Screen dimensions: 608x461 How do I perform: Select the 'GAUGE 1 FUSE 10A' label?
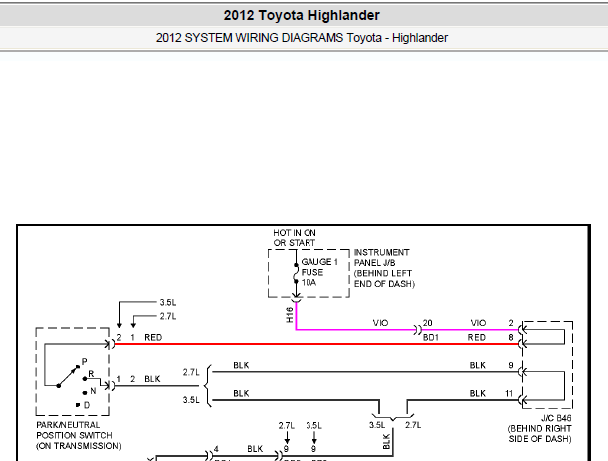[319, 272]
